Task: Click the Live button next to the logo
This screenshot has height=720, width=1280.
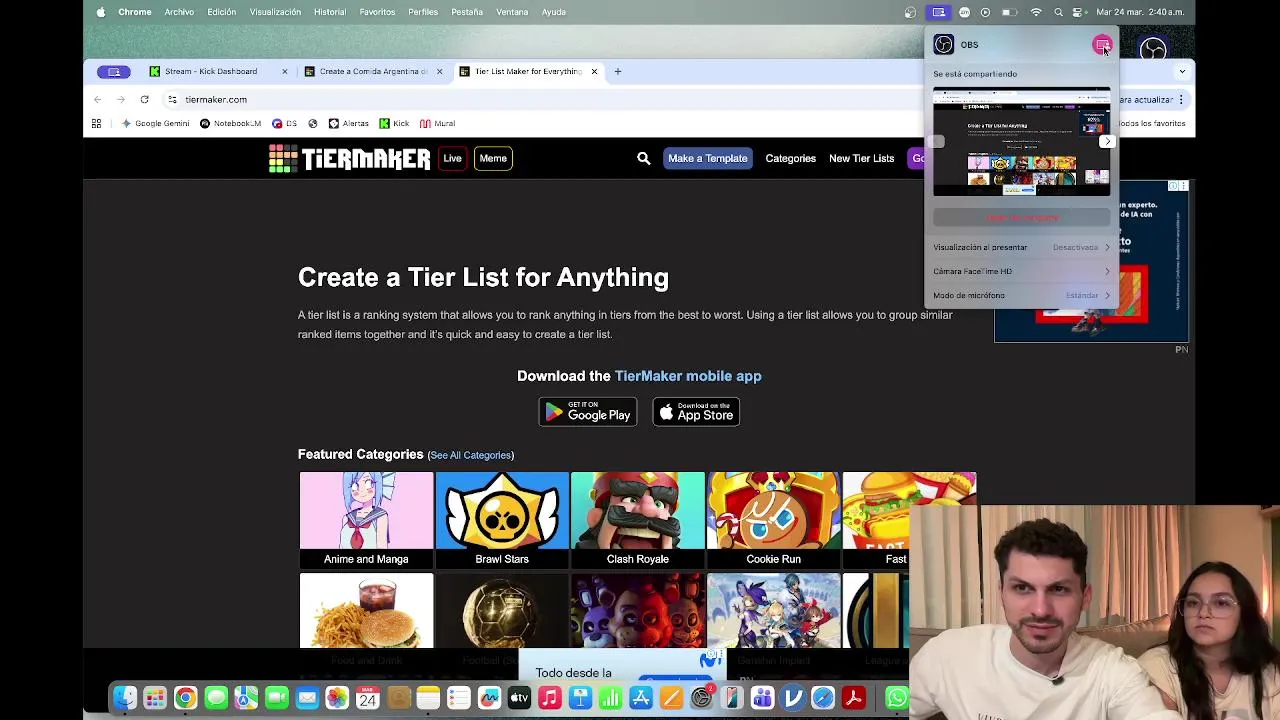Action: coord(452,158)
